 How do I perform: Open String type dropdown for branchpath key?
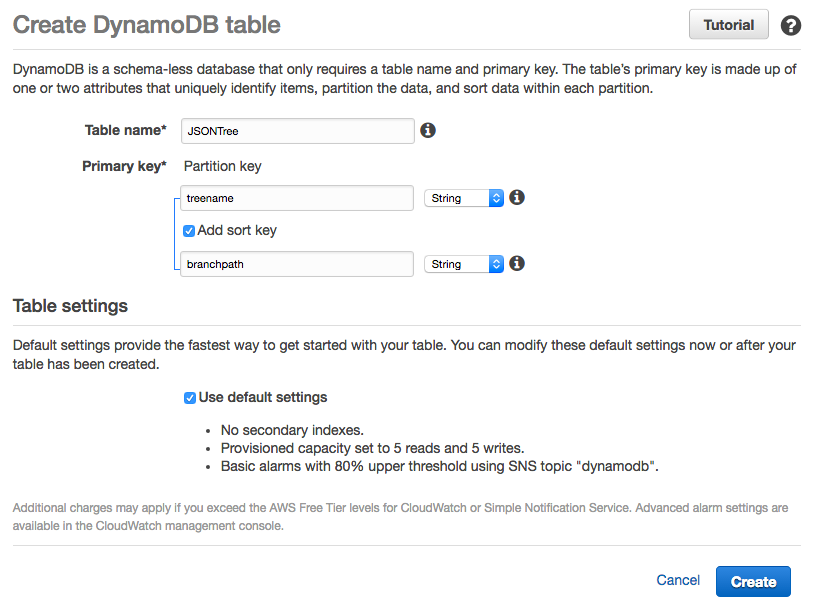click(464, 264)
